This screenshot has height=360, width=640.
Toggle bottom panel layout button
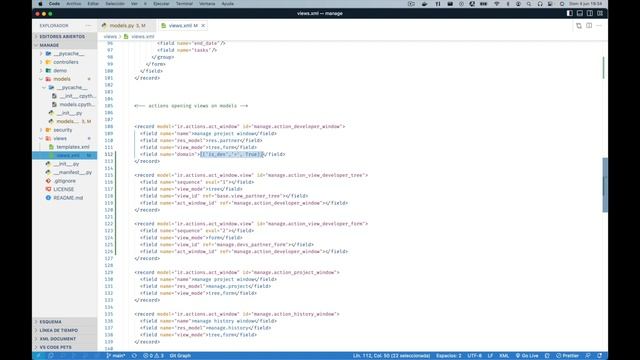[580, 13]
